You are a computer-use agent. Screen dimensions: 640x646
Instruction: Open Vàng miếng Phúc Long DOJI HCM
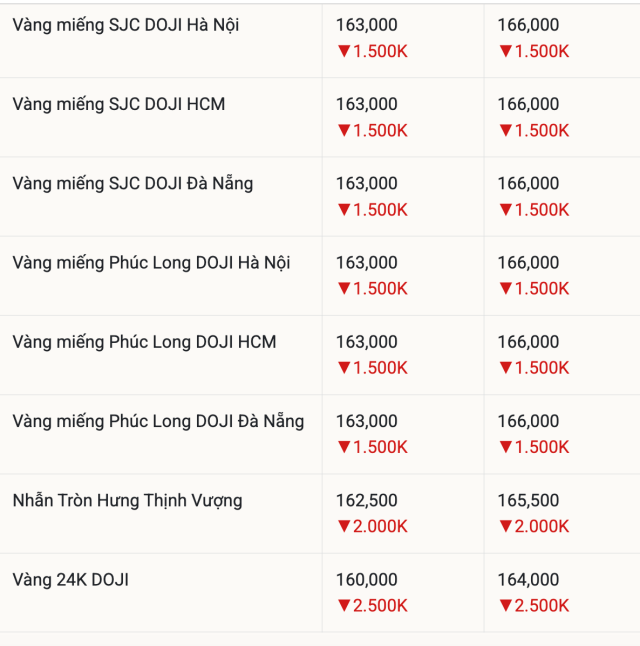point(145,342)
